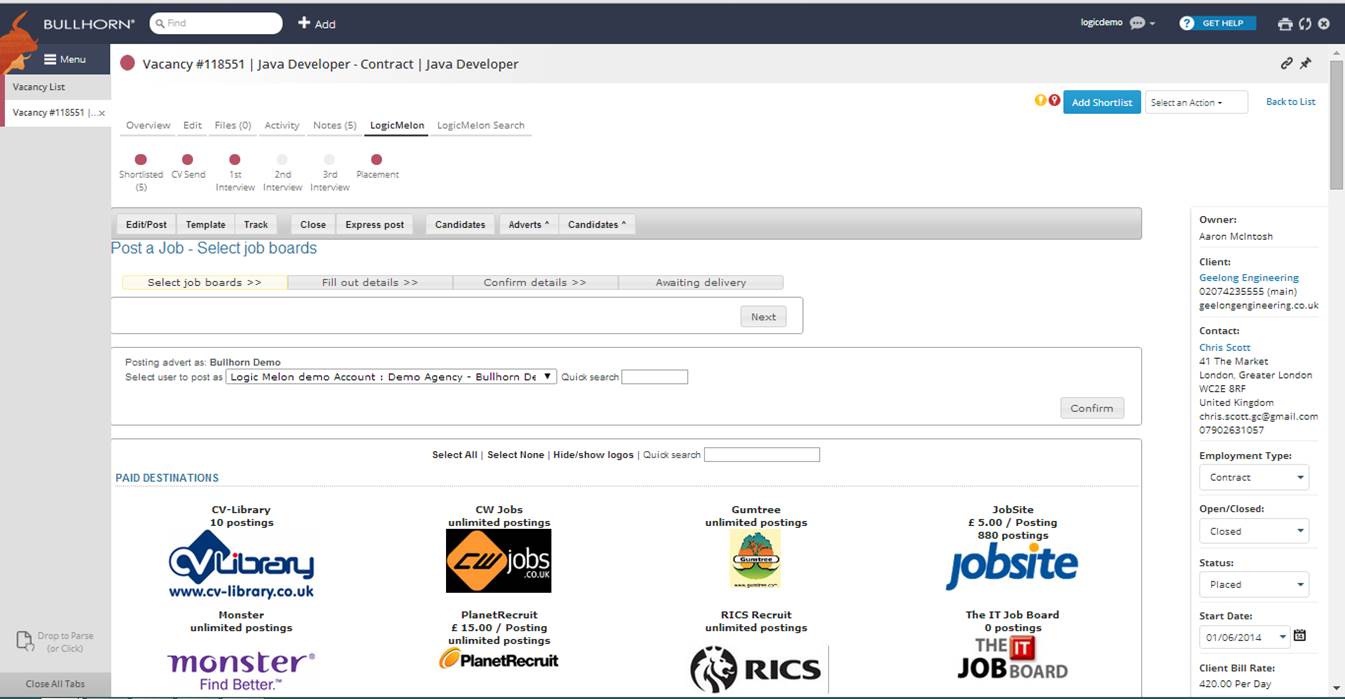Click the Find search field
This screenshot has height=699, width=1345.
tap(216, 23)
